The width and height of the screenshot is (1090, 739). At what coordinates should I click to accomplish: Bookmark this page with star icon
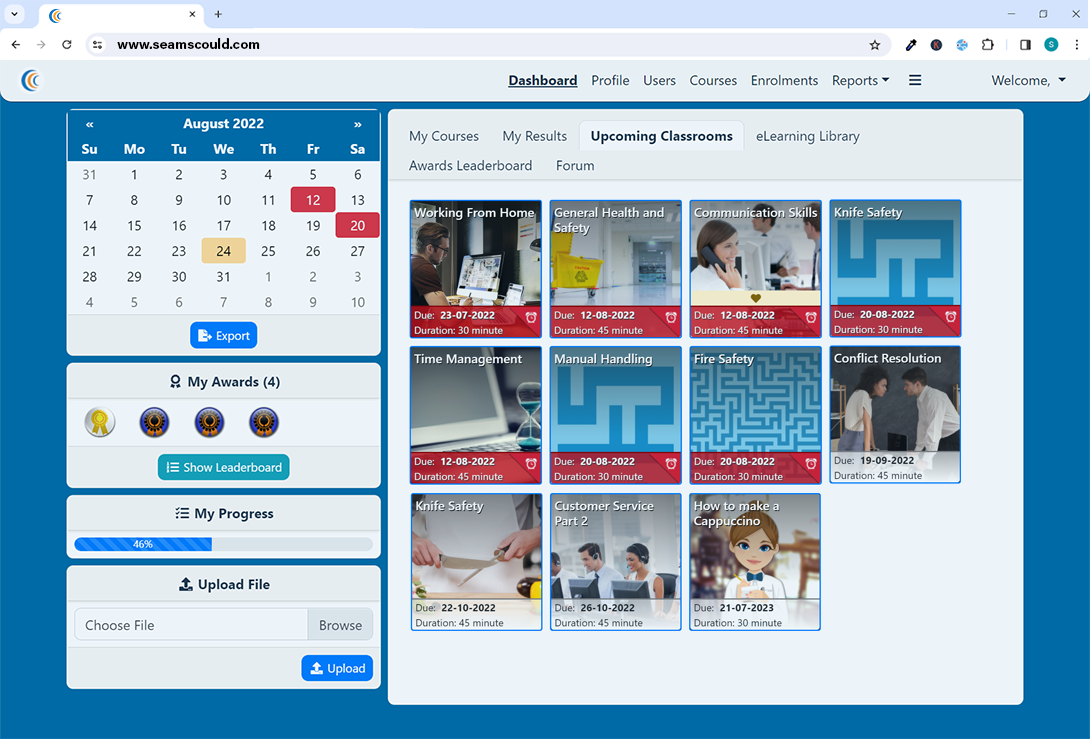(875, 45)
